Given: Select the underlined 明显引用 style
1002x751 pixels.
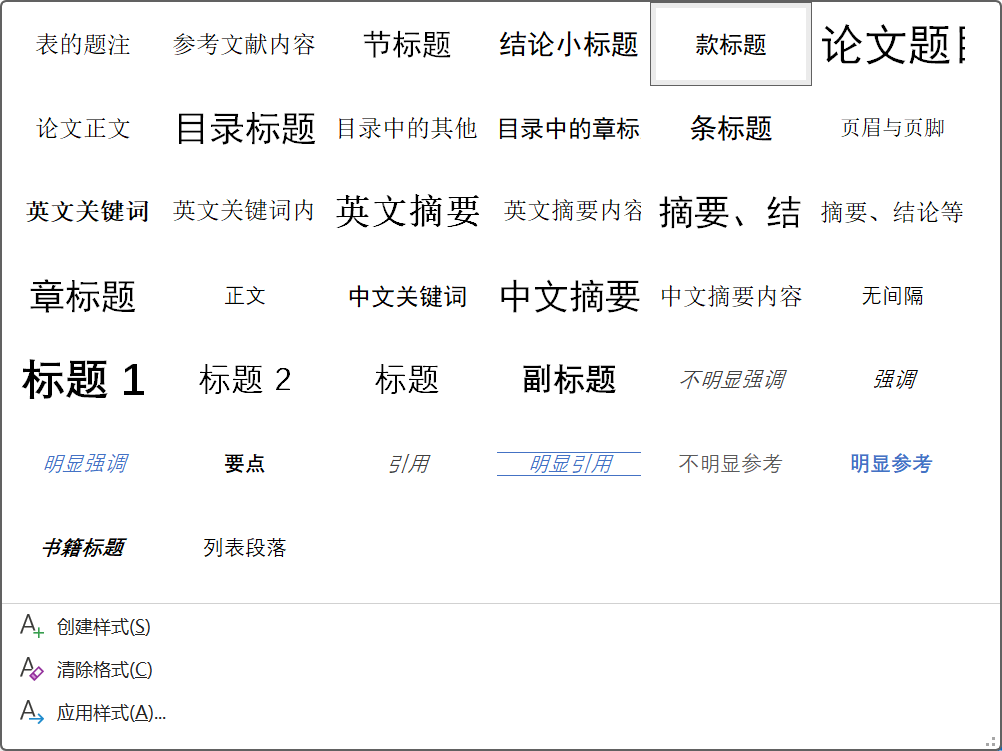Looking at the screenshot, I should click(569, 464).
